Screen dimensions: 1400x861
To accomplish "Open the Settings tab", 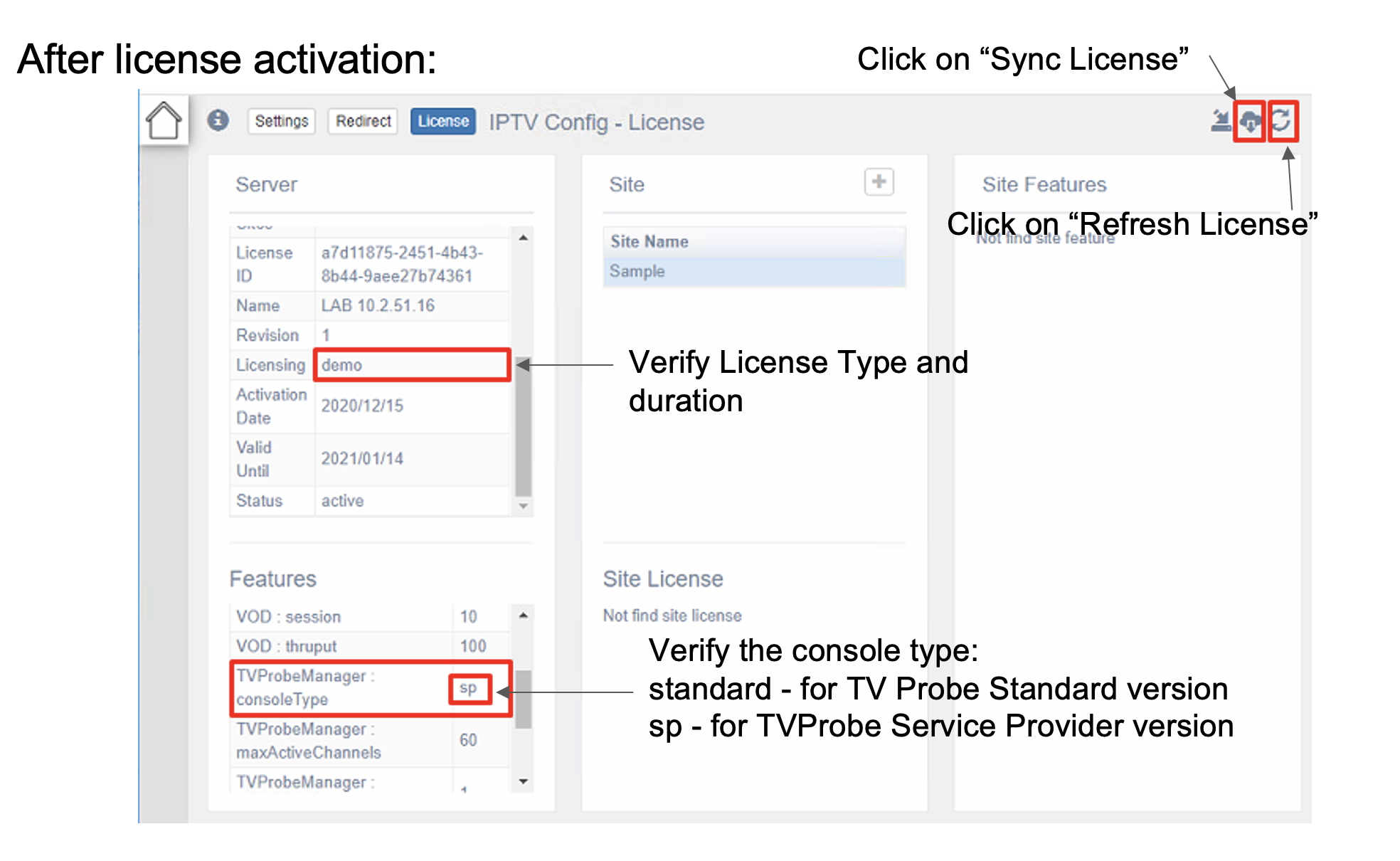I will point(281,121).
